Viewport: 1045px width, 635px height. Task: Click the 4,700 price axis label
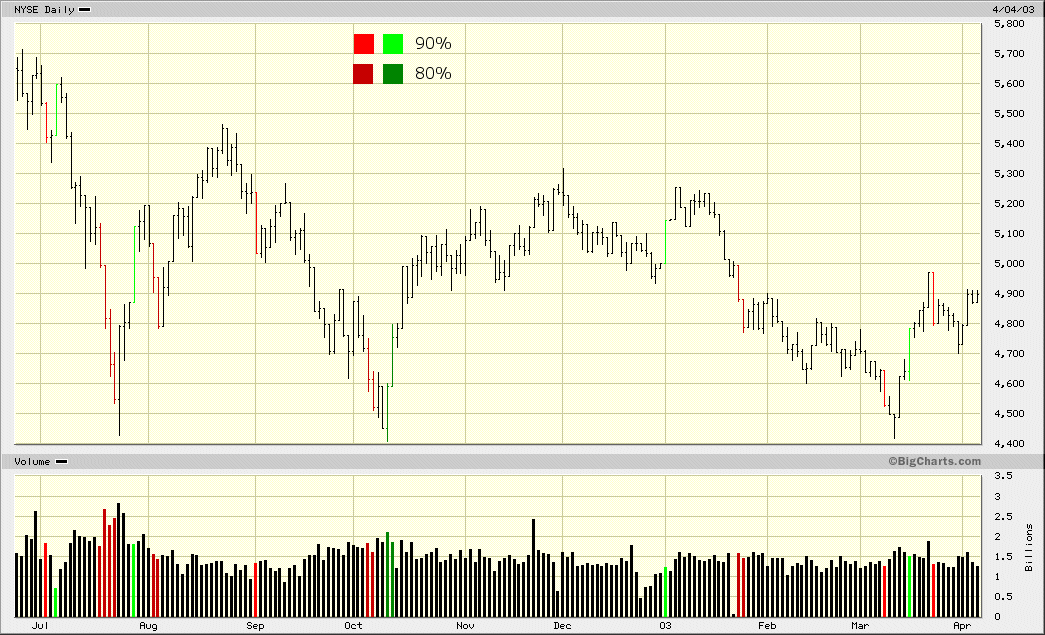(1009, 354)
